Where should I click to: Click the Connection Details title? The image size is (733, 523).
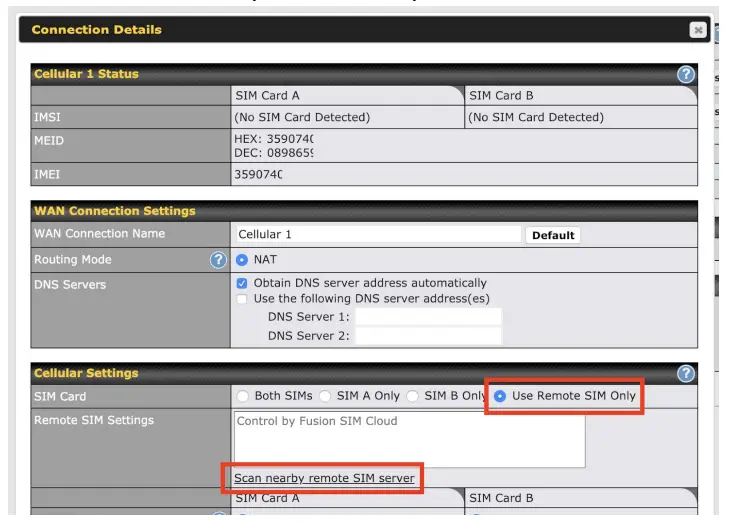pos(97,30)
